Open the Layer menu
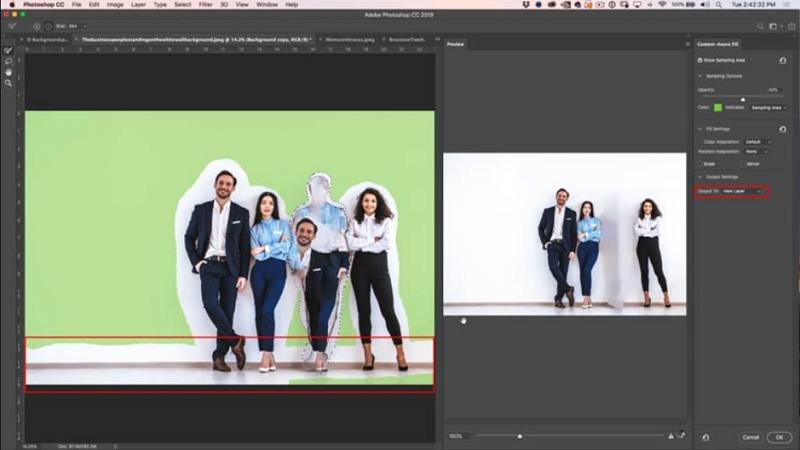Viewport: 800px width, 450px height. tap(138, 5)
